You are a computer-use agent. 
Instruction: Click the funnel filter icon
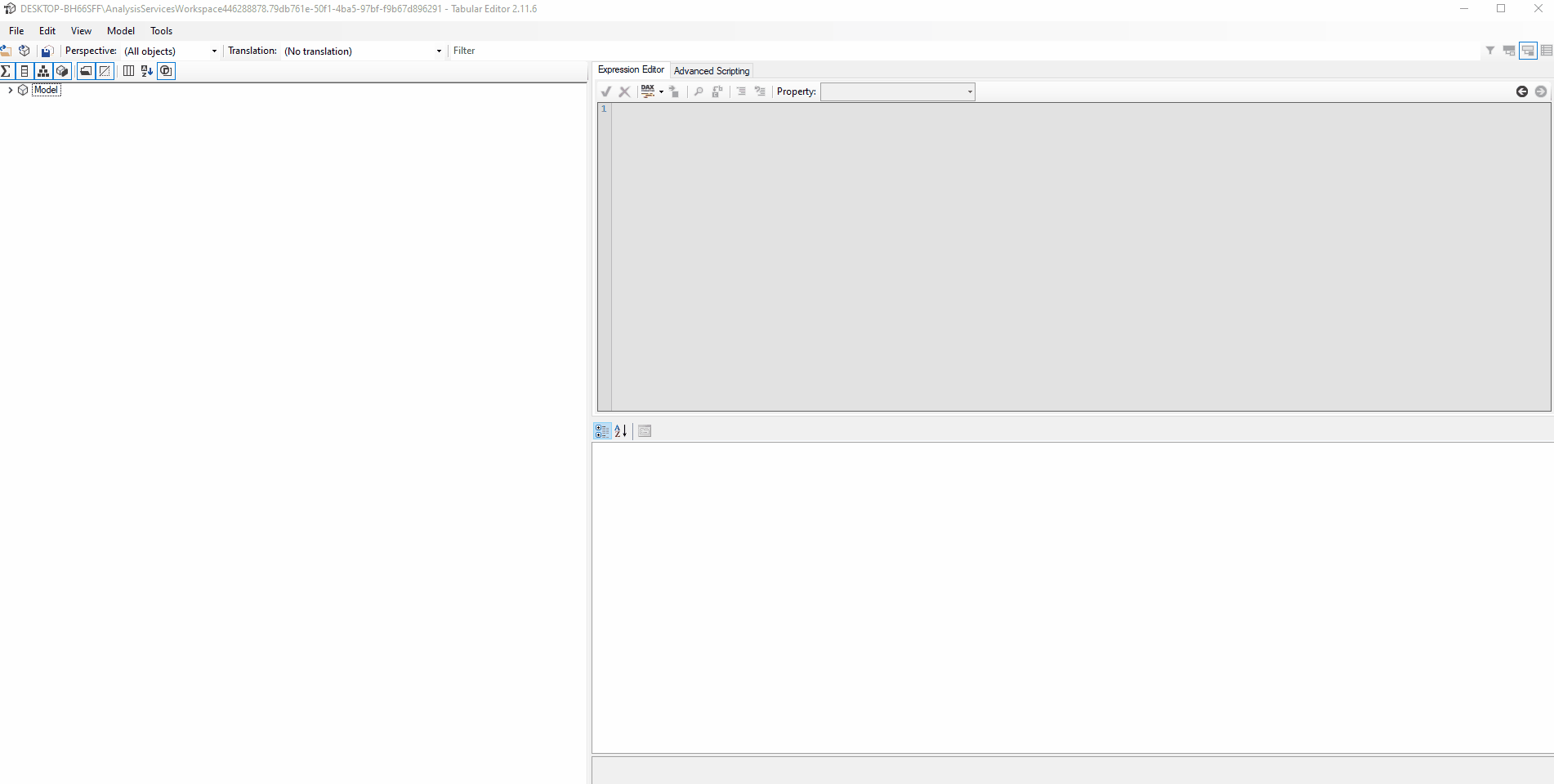click(1490, 51)
